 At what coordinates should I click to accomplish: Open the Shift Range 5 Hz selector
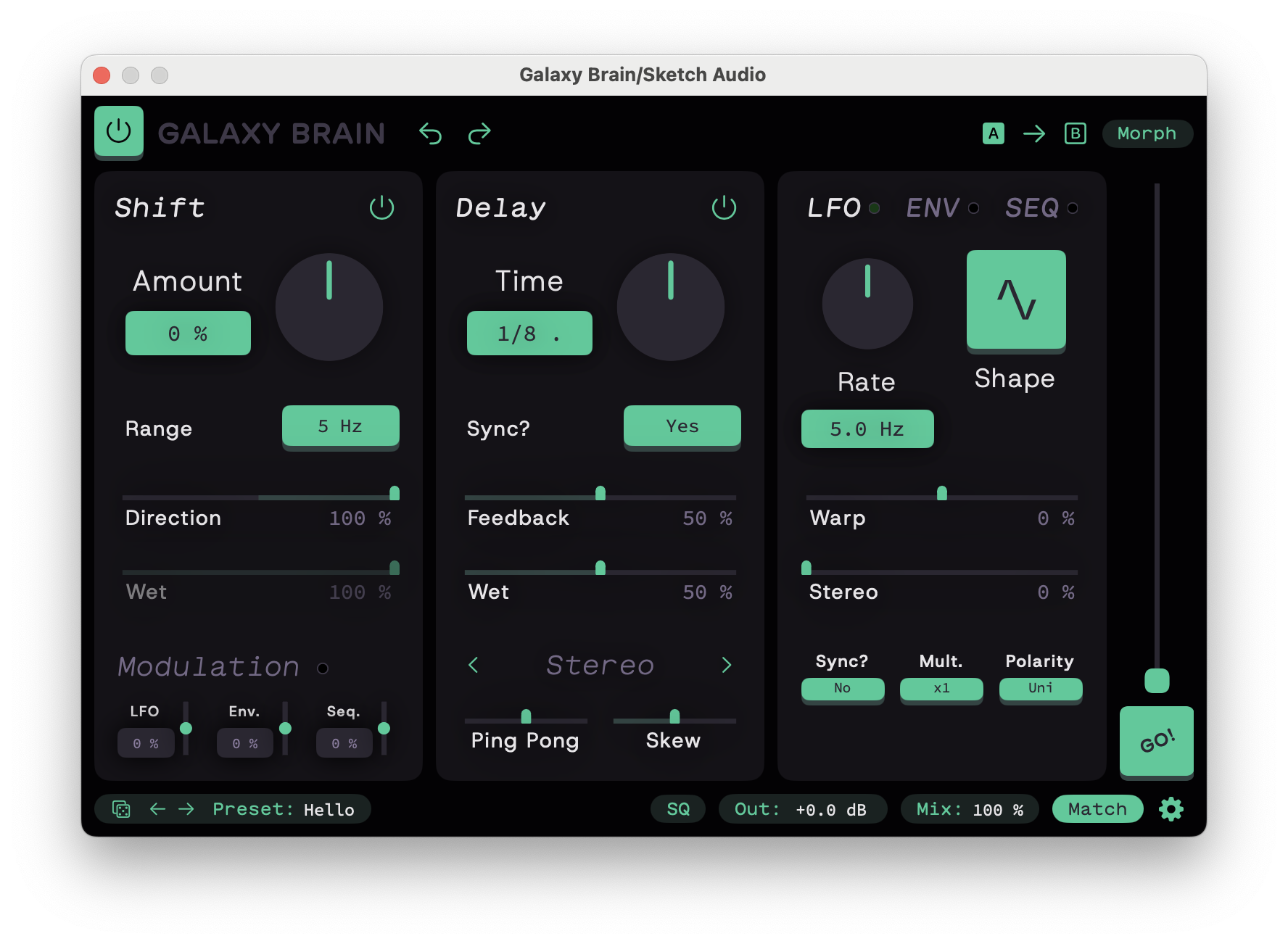(340, 426)
